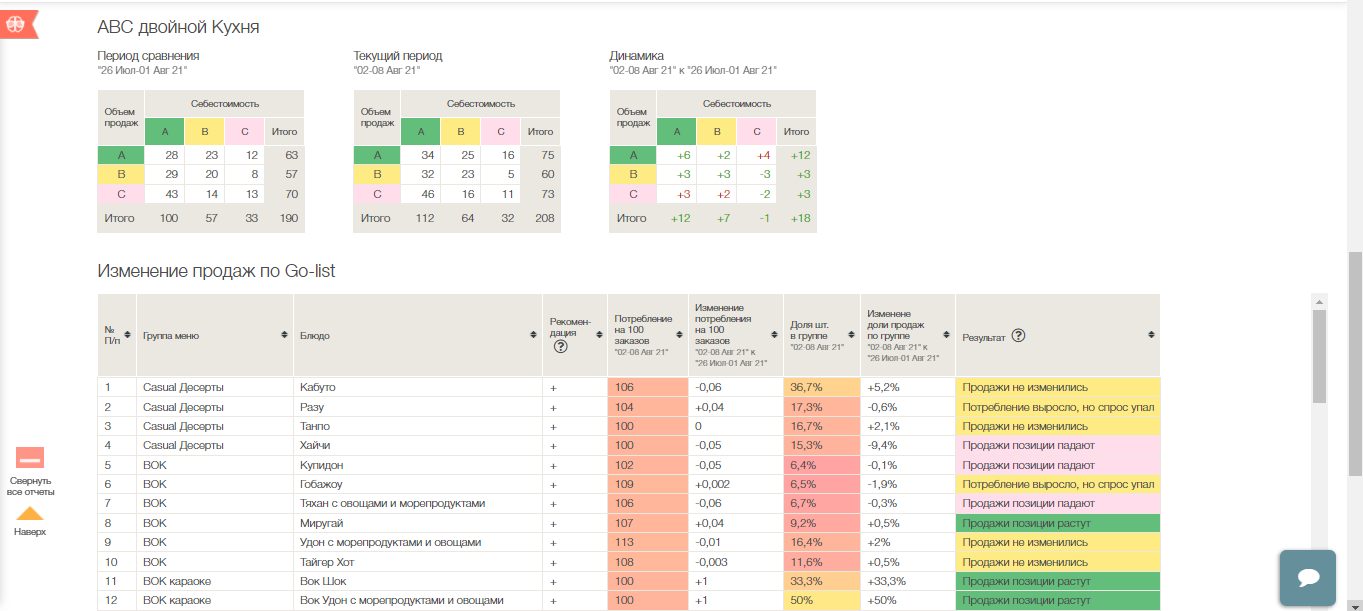Click the Разу dish cell
The height and width of the screenshot is (611, 1363).
tap(418, 407)
